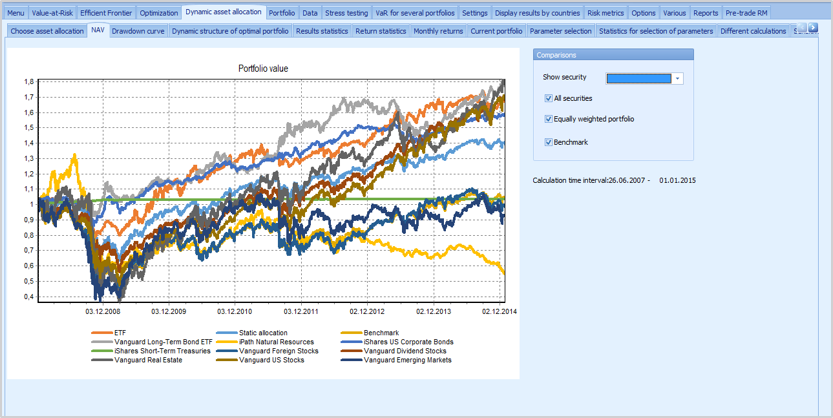The width and height of the screenshot is (833, 418).
Task: Select the Various tab
Action: 675,13
